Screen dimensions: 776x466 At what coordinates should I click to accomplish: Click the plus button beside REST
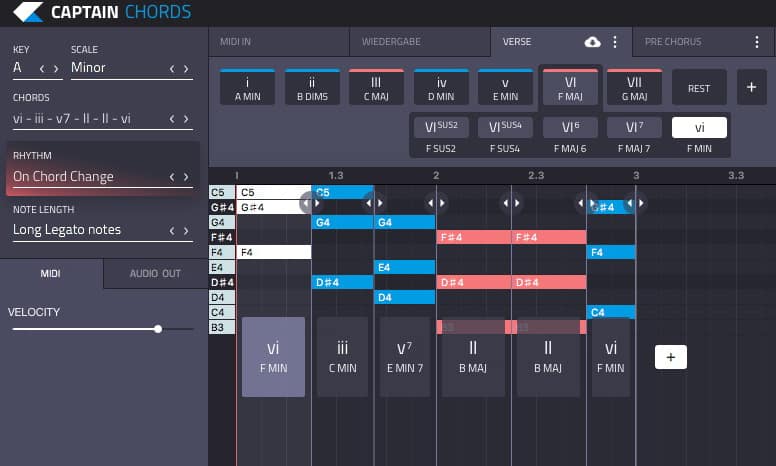pos(751,88)
